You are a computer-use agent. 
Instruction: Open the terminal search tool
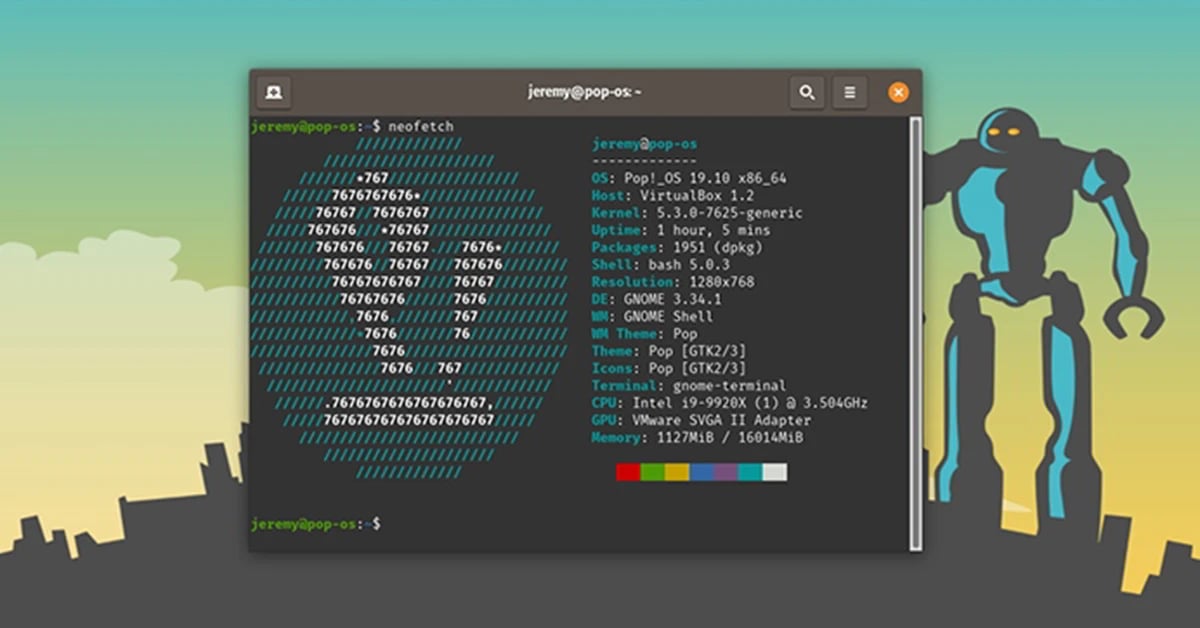[x=806, y=91]
